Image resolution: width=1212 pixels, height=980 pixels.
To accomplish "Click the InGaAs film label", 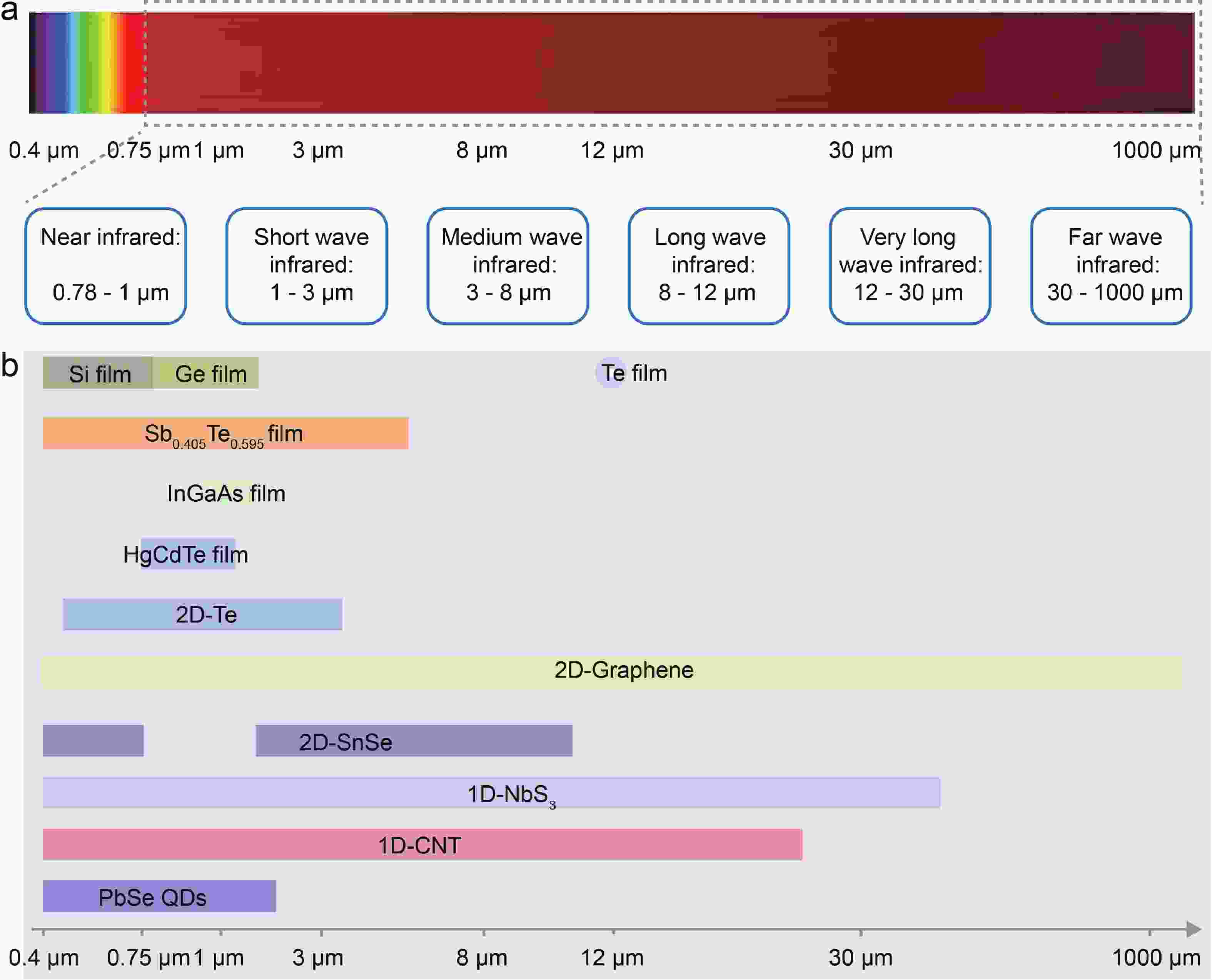I will point(226,493).
